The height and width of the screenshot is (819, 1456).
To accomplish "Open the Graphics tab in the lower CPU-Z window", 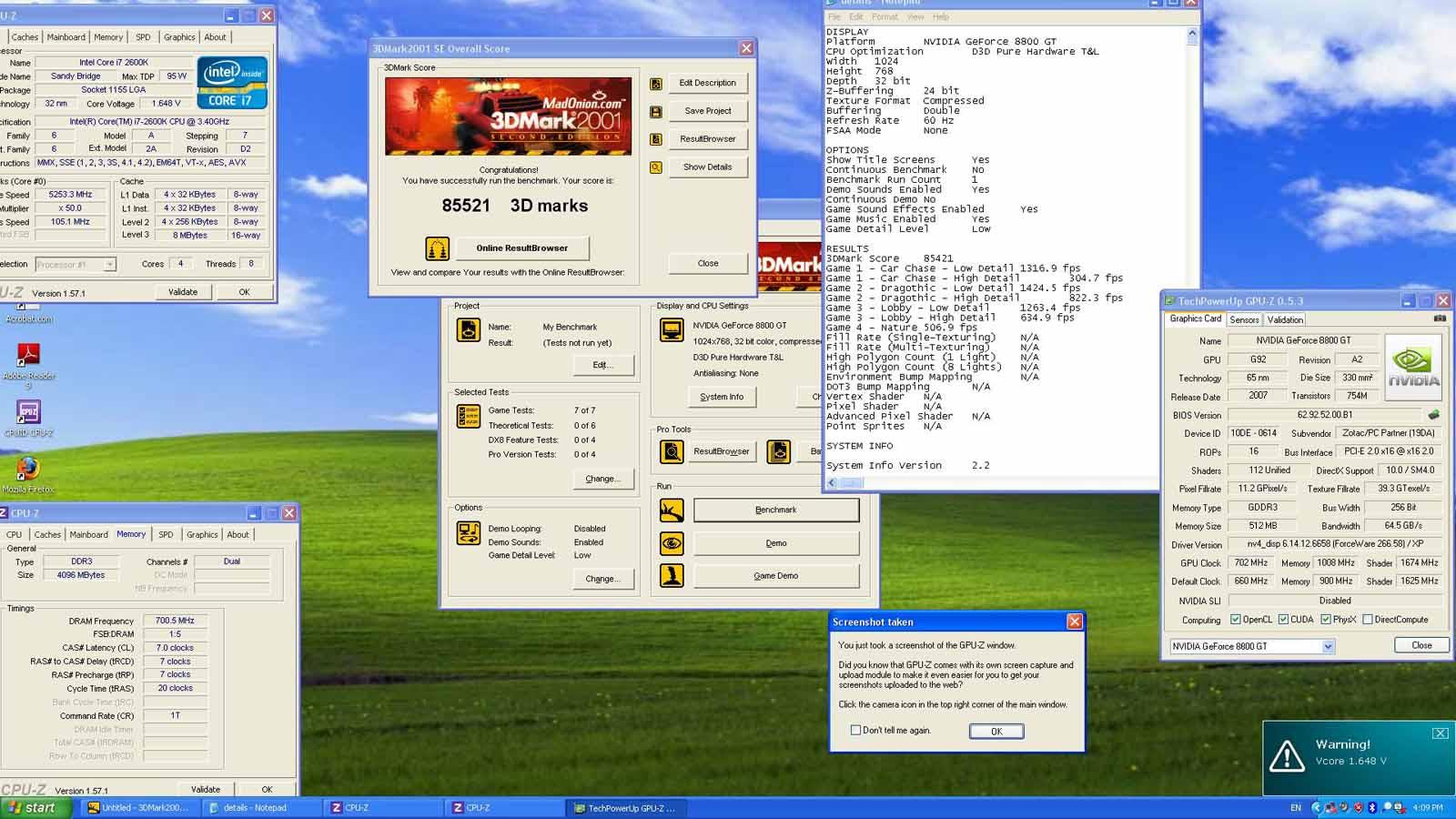I will tap(202, 535).
